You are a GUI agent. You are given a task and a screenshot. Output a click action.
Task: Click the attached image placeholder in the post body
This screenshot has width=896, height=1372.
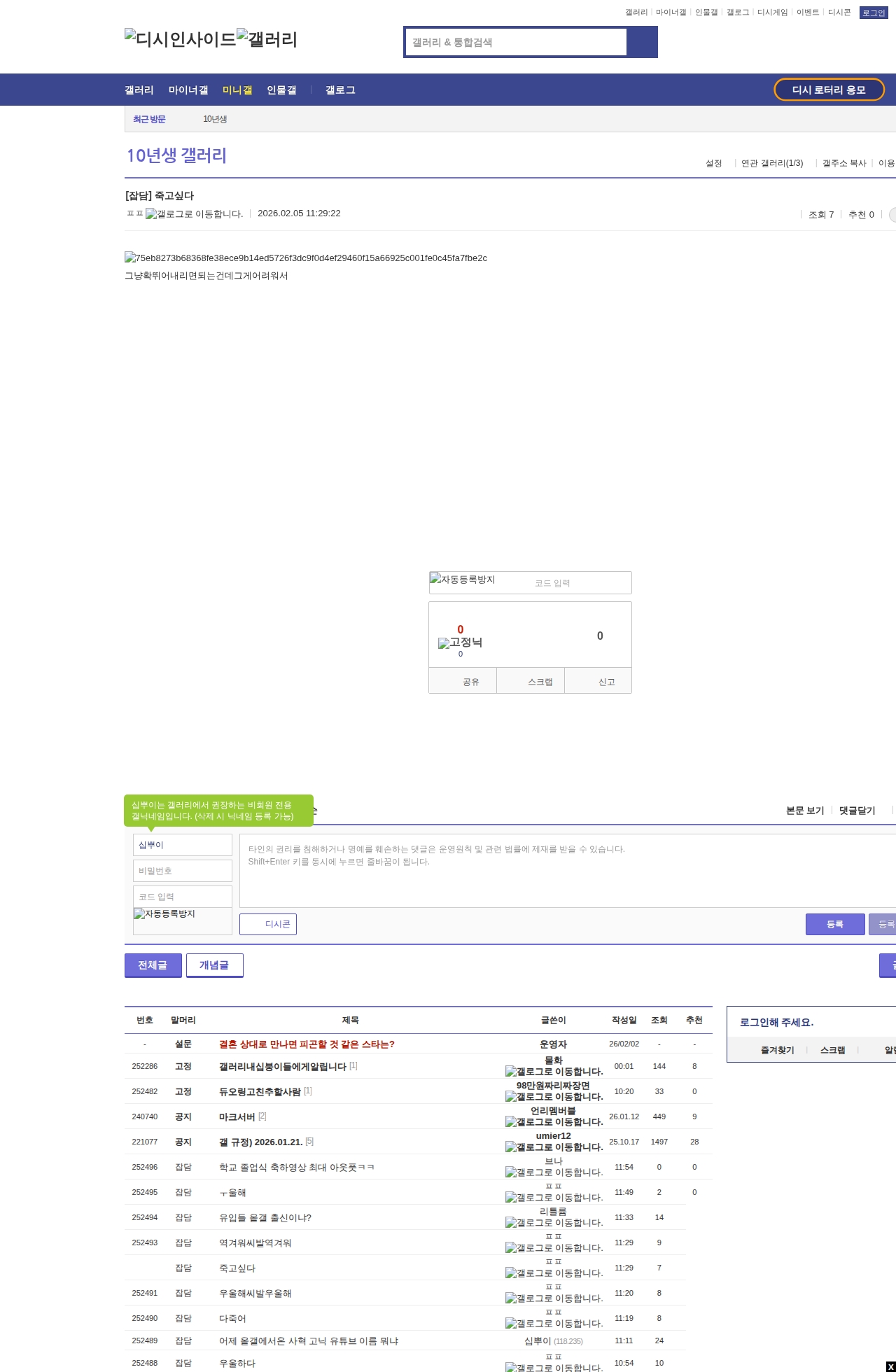(306, 258)
